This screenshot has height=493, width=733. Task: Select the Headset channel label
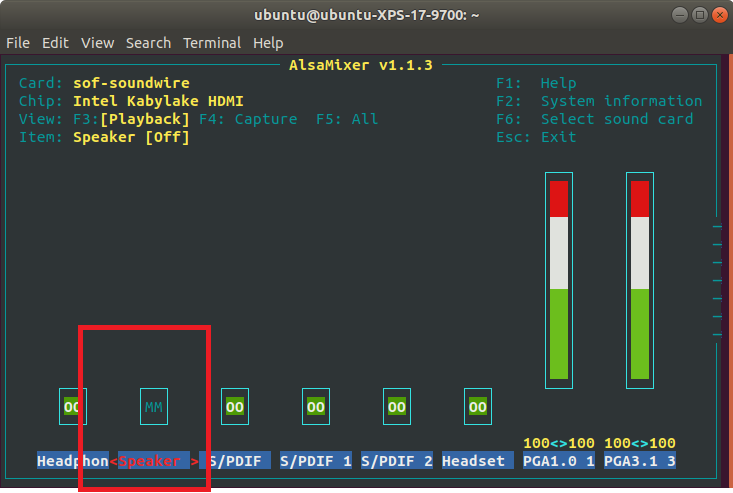point(477,461)
